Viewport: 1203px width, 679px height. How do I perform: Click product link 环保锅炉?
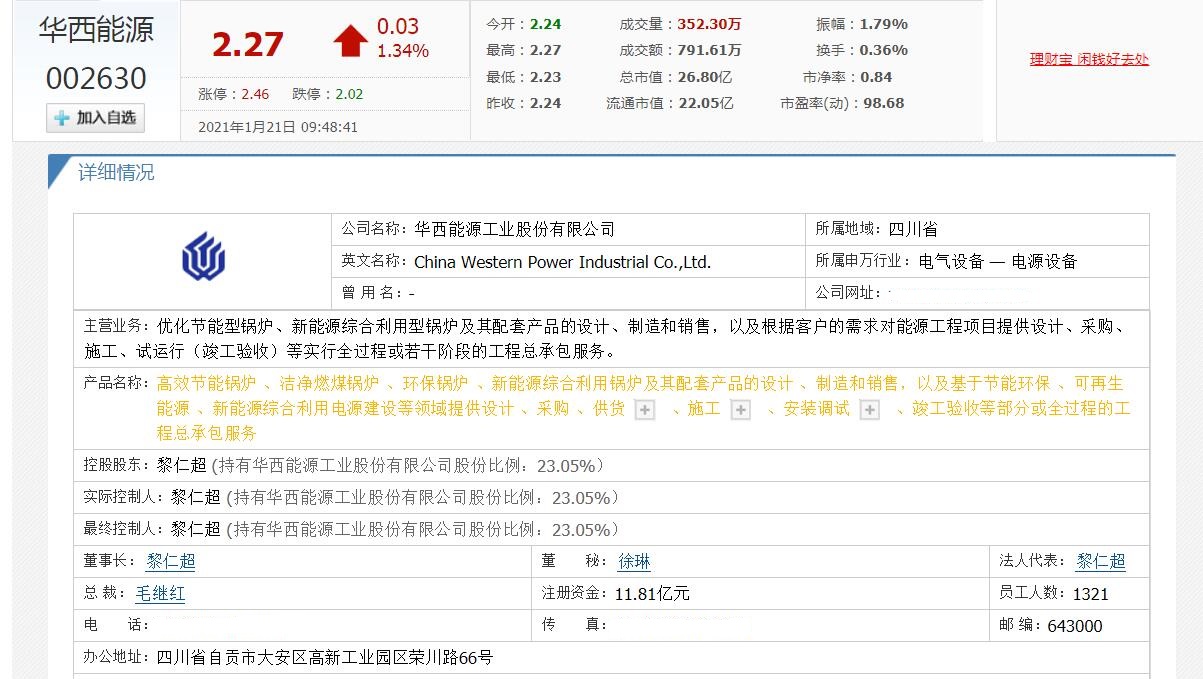435,383
